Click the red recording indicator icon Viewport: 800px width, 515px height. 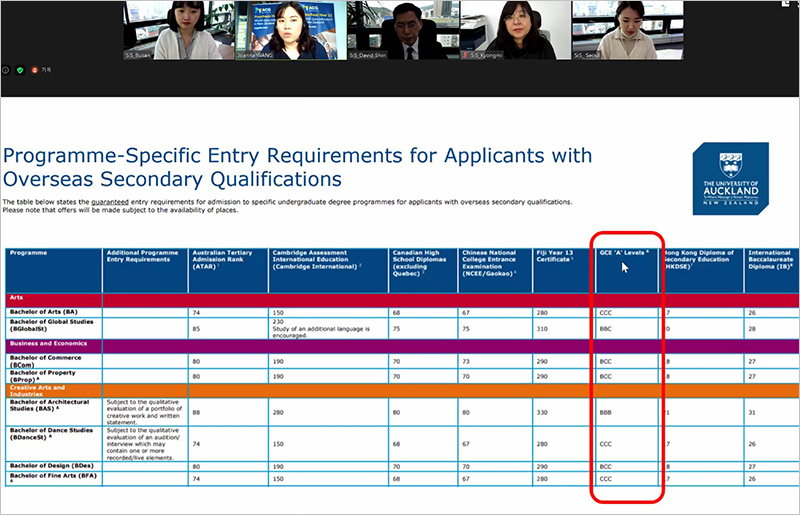35,70
